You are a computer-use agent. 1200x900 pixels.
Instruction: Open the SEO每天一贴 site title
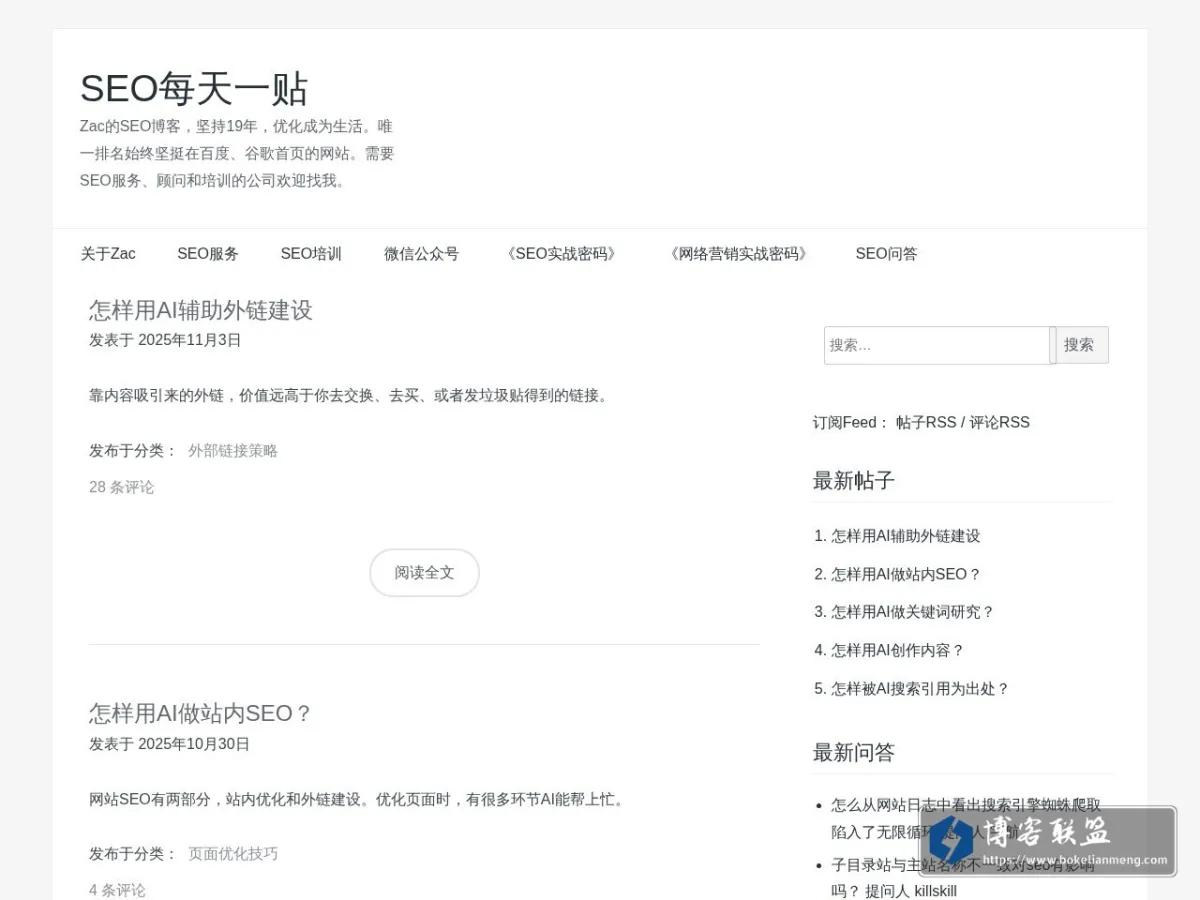click(194, 89)
